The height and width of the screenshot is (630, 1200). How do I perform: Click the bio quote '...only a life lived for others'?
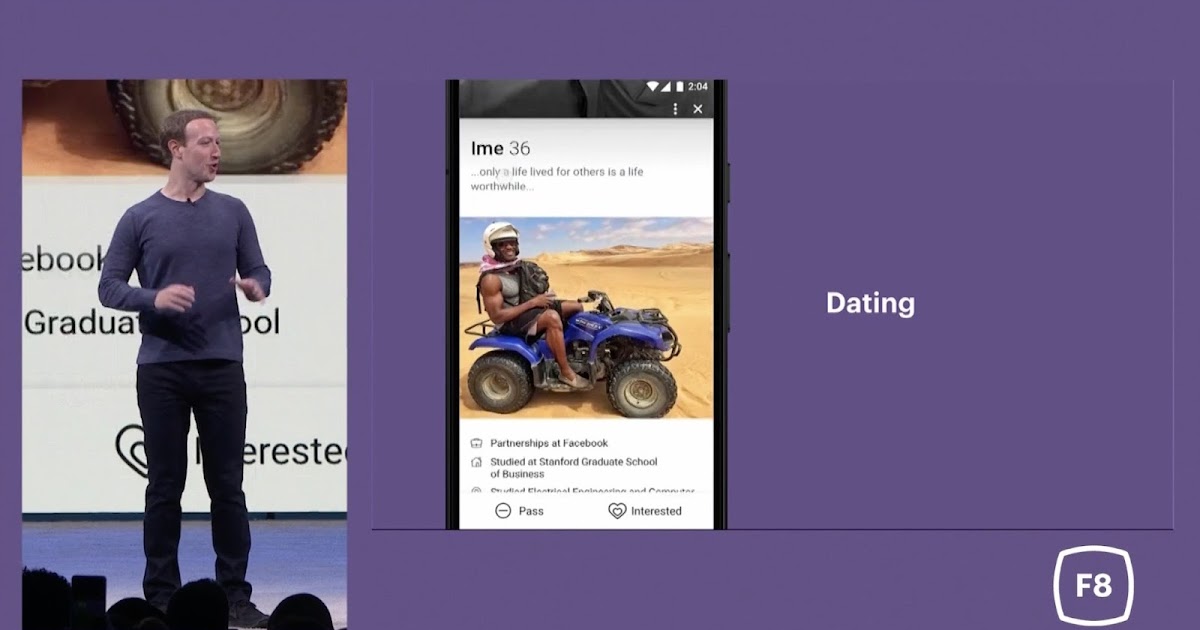(x=557, y=179)
